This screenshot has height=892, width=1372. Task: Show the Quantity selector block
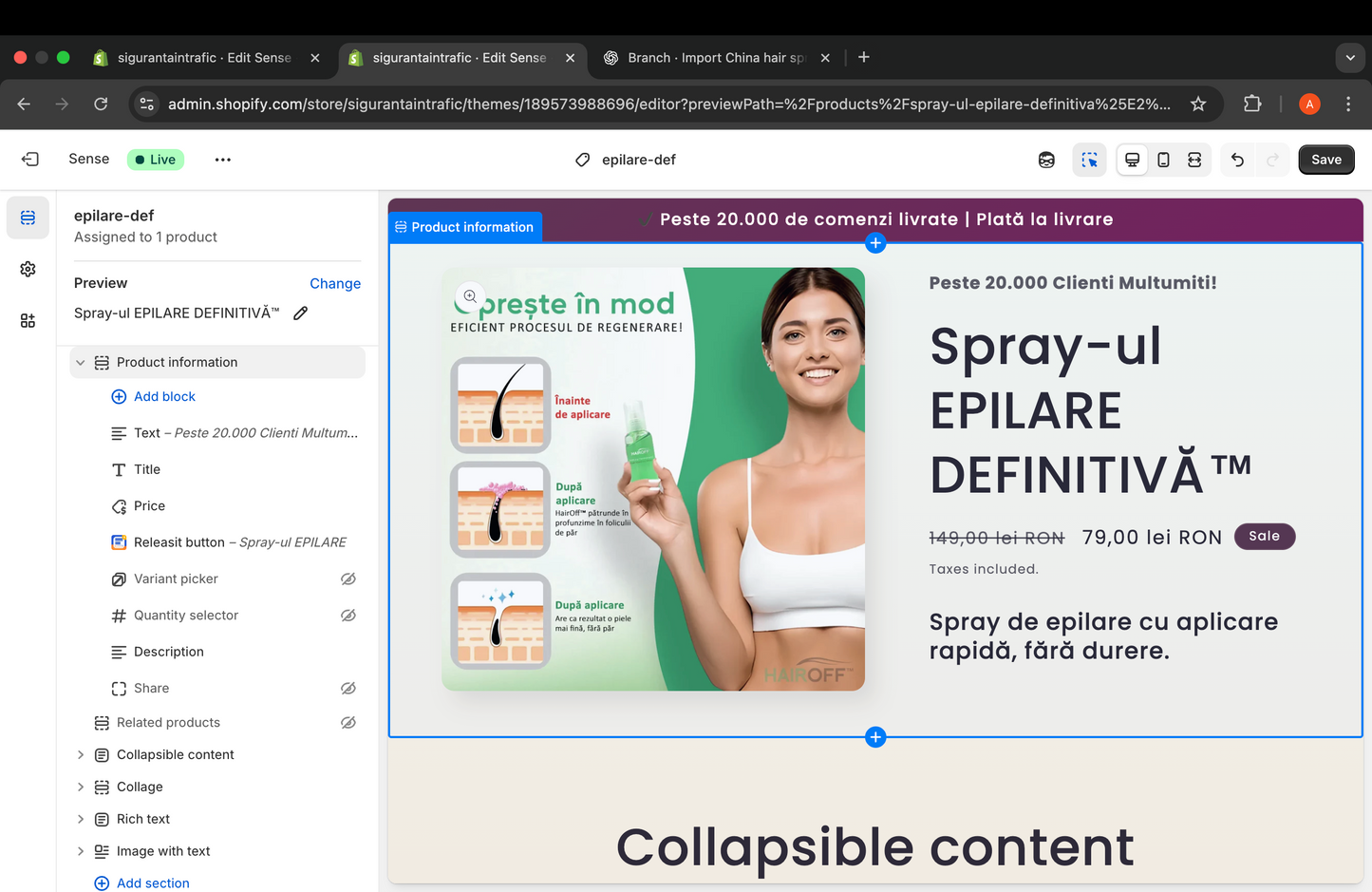pos(348,616)
